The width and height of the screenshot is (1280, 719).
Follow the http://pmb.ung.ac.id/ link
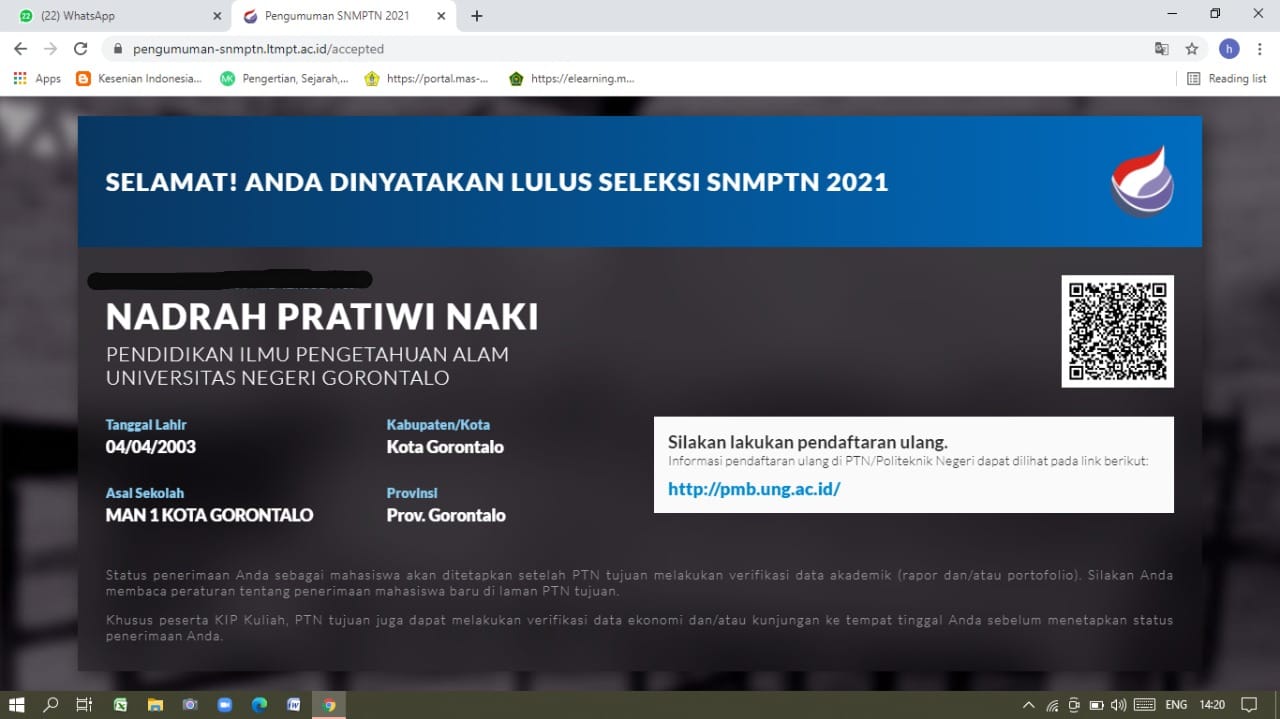coord(754,489)
